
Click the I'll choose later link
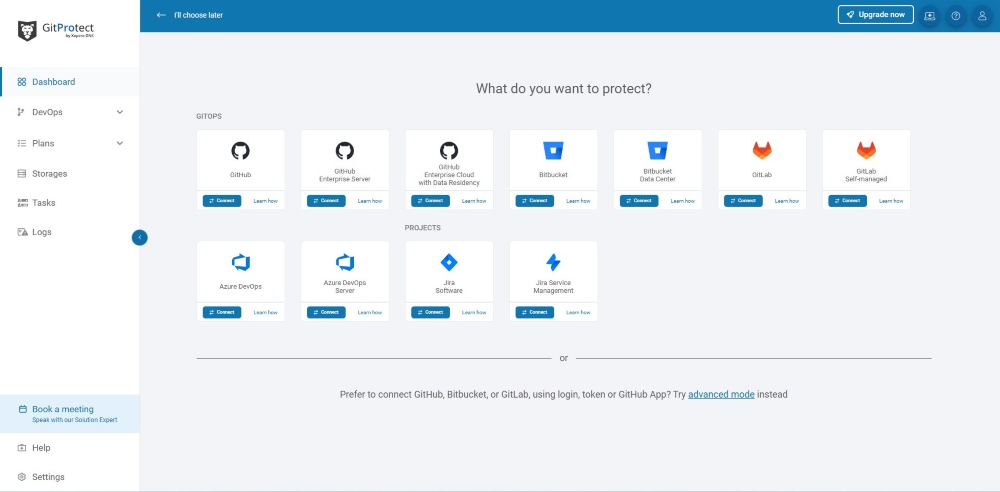[x=198, y=15]
